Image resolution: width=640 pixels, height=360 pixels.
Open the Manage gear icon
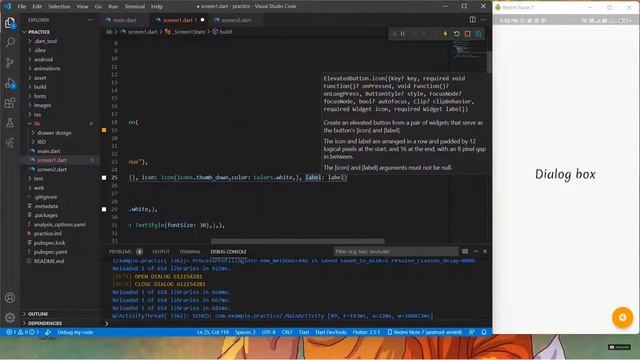[x=10, y=317]
